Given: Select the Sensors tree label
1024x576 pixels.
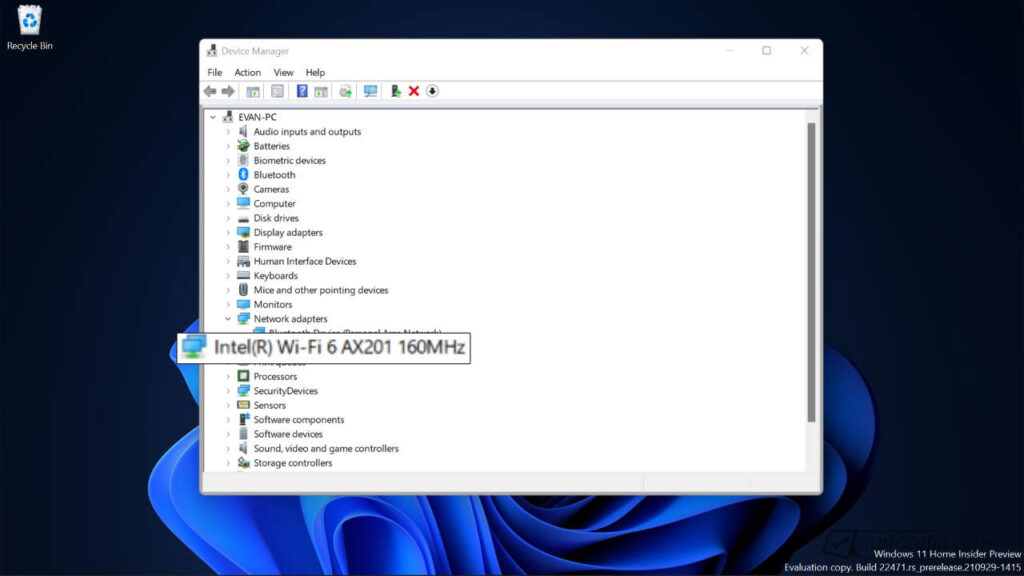Looking at the screenshot, I should pos(270,405).
